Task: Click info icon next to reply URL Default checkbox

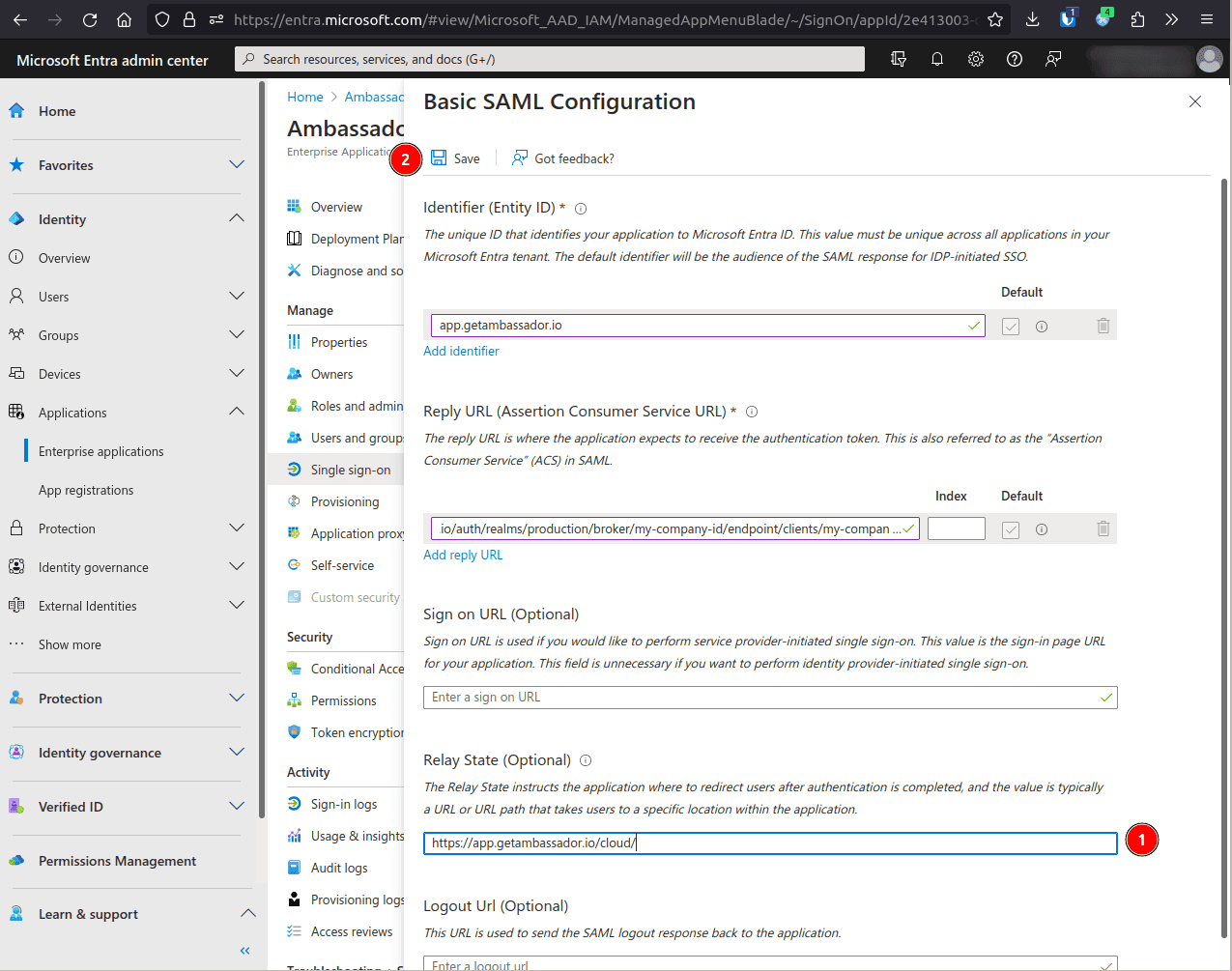Action: point(1042,529)
